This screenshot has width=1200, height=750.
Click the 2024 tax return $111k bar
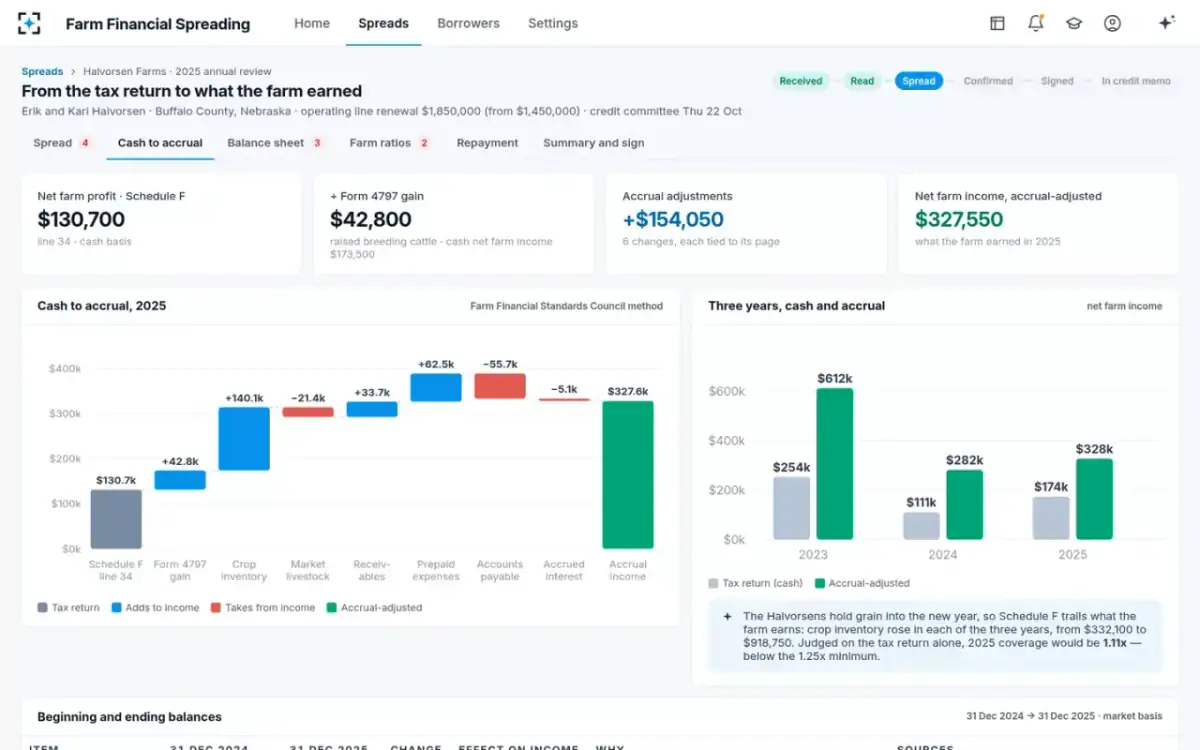coord(921,526)
